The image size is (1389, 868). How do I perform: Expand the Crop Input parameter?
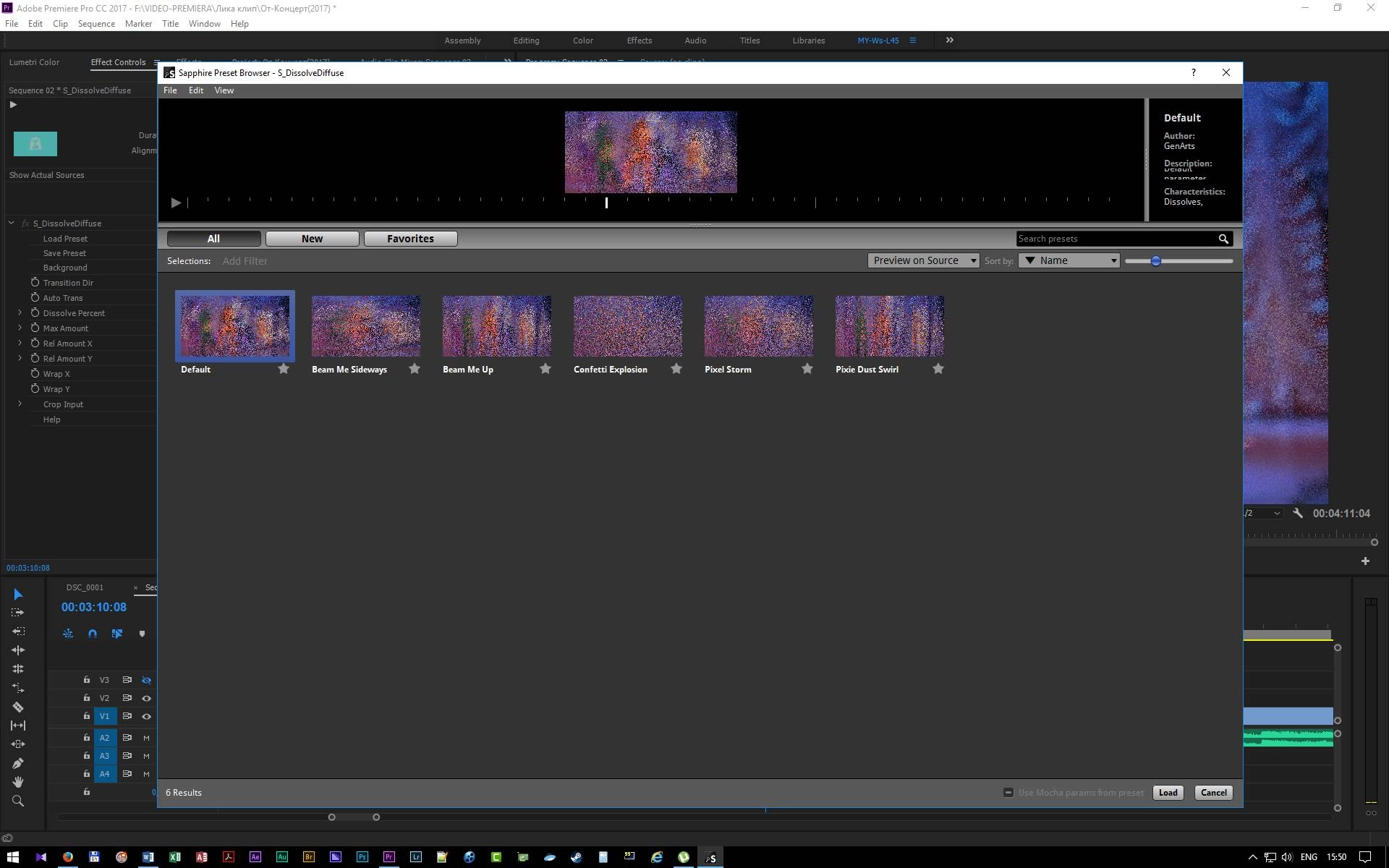pyautogui.click(x=20, y=404)
